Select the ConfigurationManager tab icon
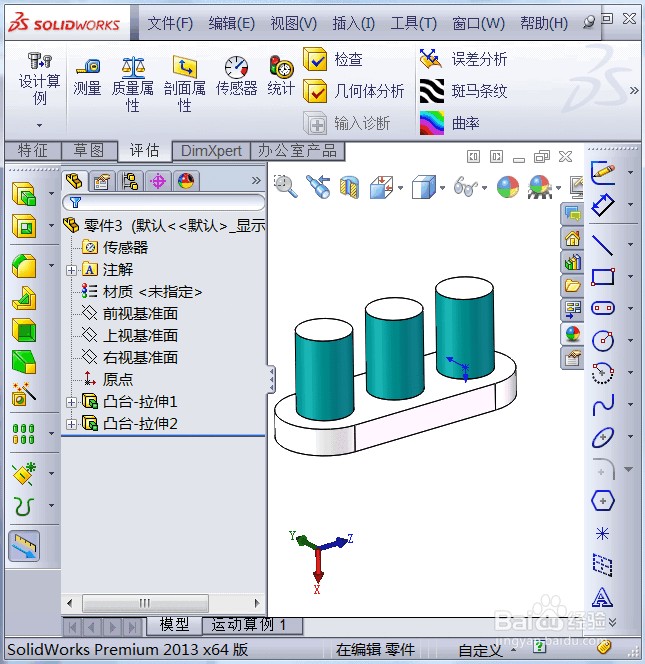The width and height of the screenshot is (645, 664). [x=130, y=181]
